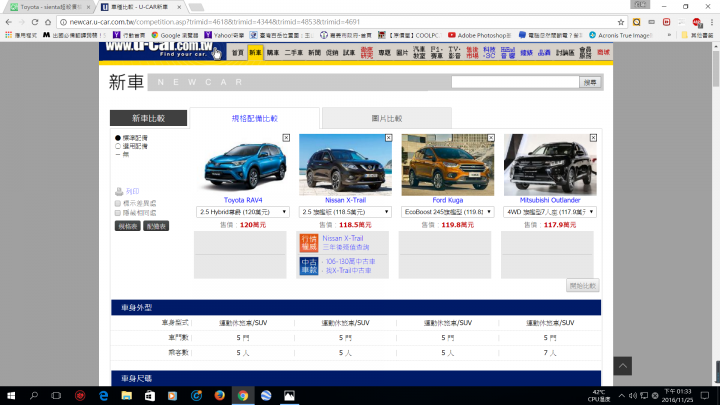Click the printer icon beside 列印

[x=119, y=191]
